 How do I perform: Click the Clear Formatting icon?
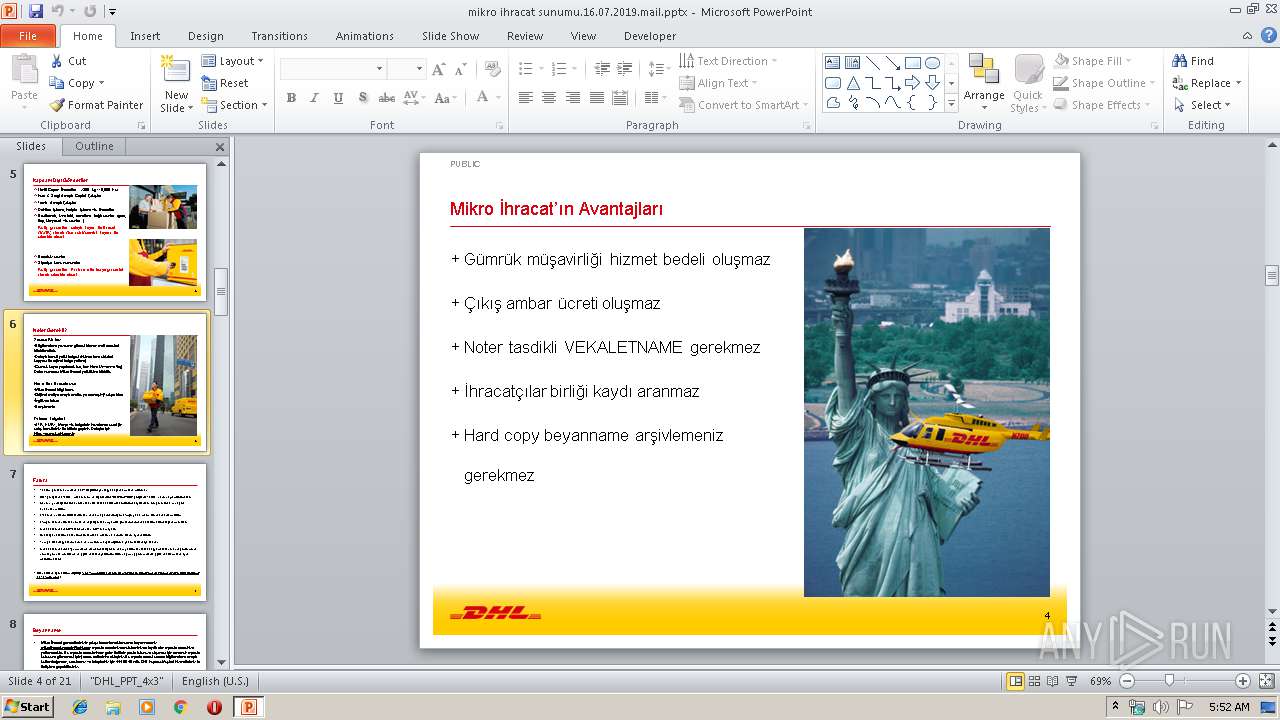click(492, 69)
